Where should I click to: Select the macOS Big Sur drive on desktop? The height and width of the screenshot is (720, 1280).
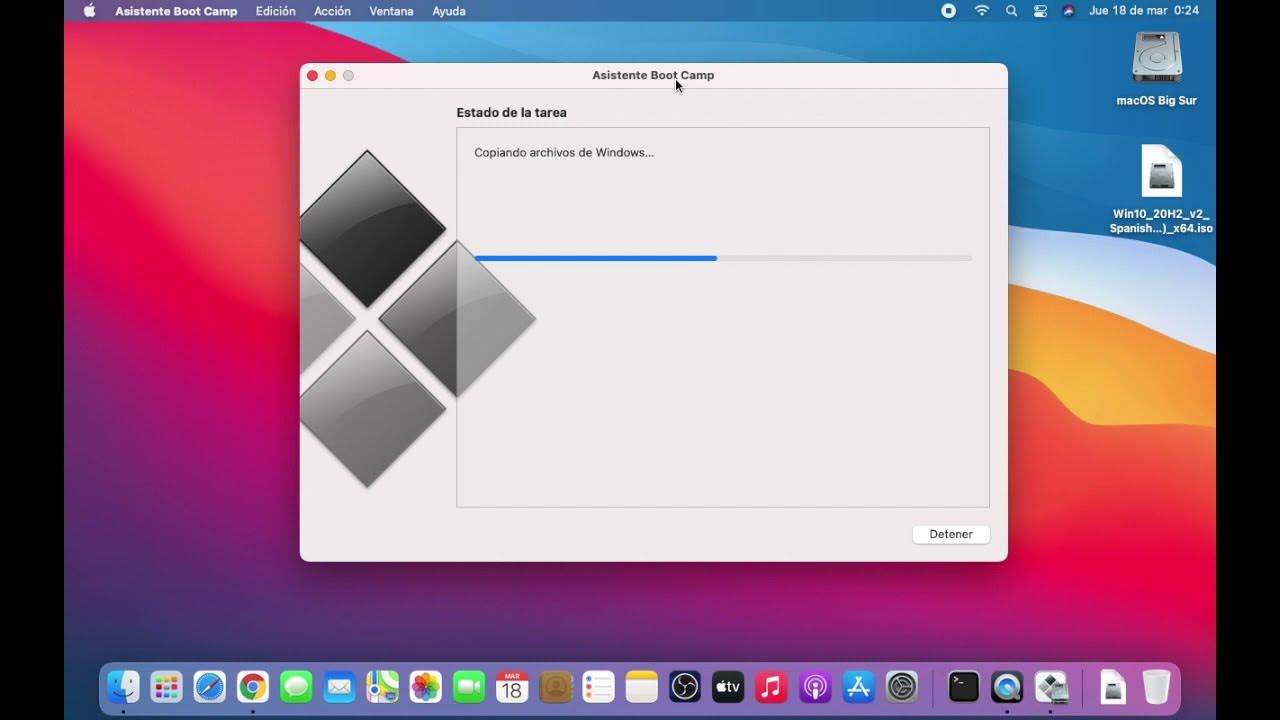coord(1157,68)
